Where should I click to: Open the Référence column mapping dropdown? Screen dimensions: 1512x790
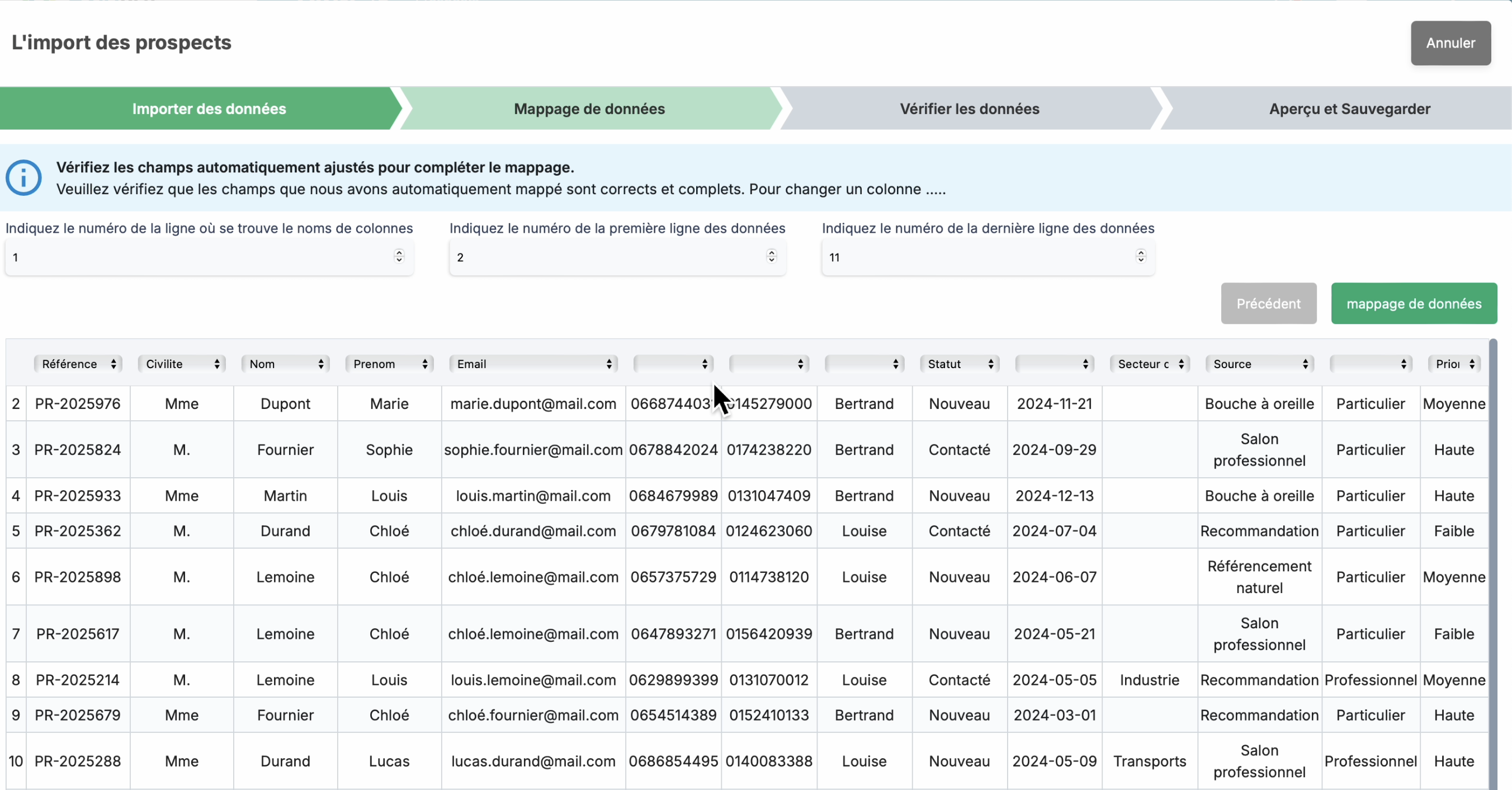pos(78,364)
